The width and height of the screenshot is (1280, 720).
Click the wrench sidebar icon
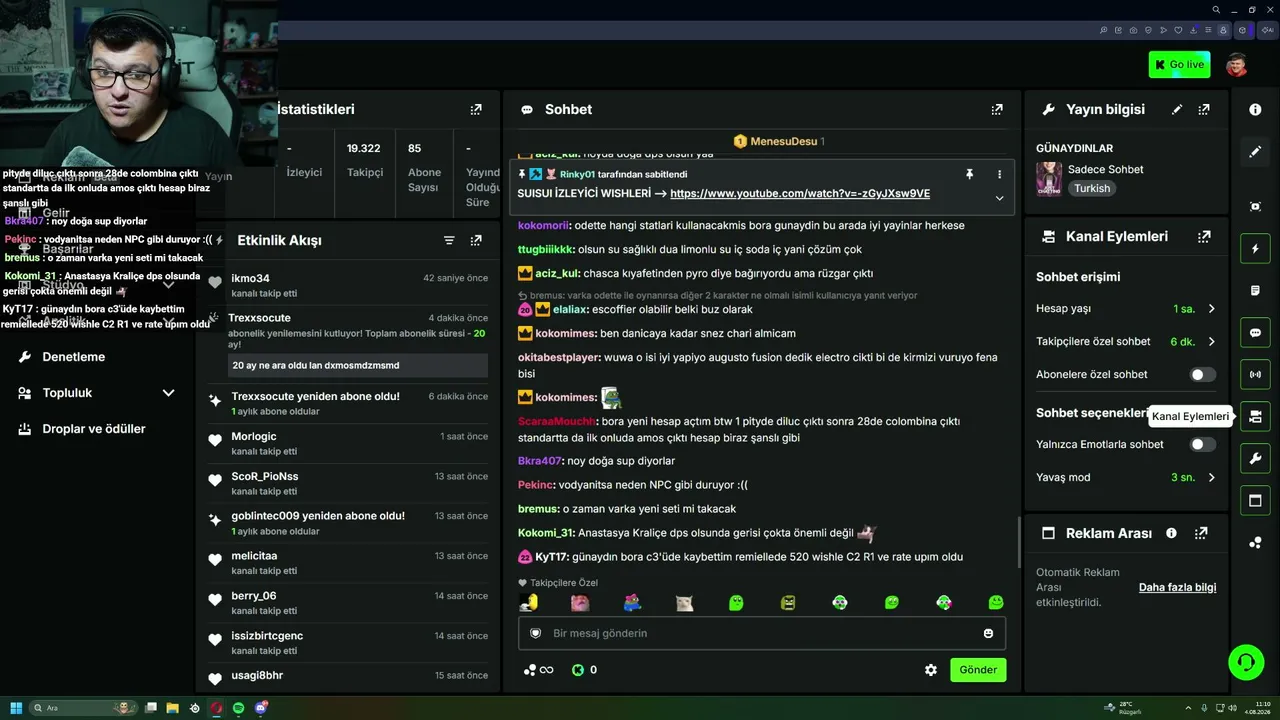[x=1255, y=459]
